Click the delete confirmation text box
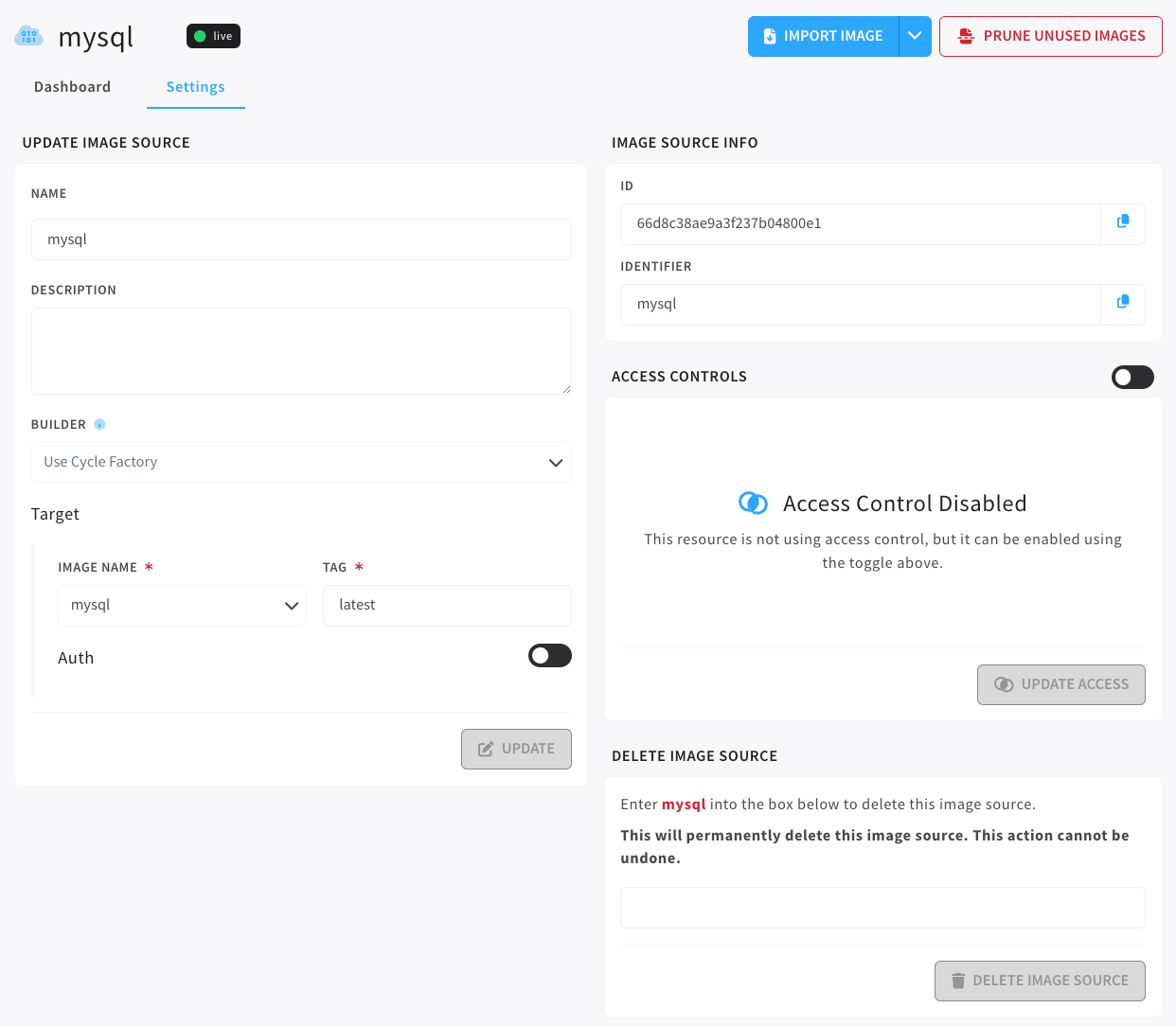Screen dimensions: 1176x1026 point(882,908)
